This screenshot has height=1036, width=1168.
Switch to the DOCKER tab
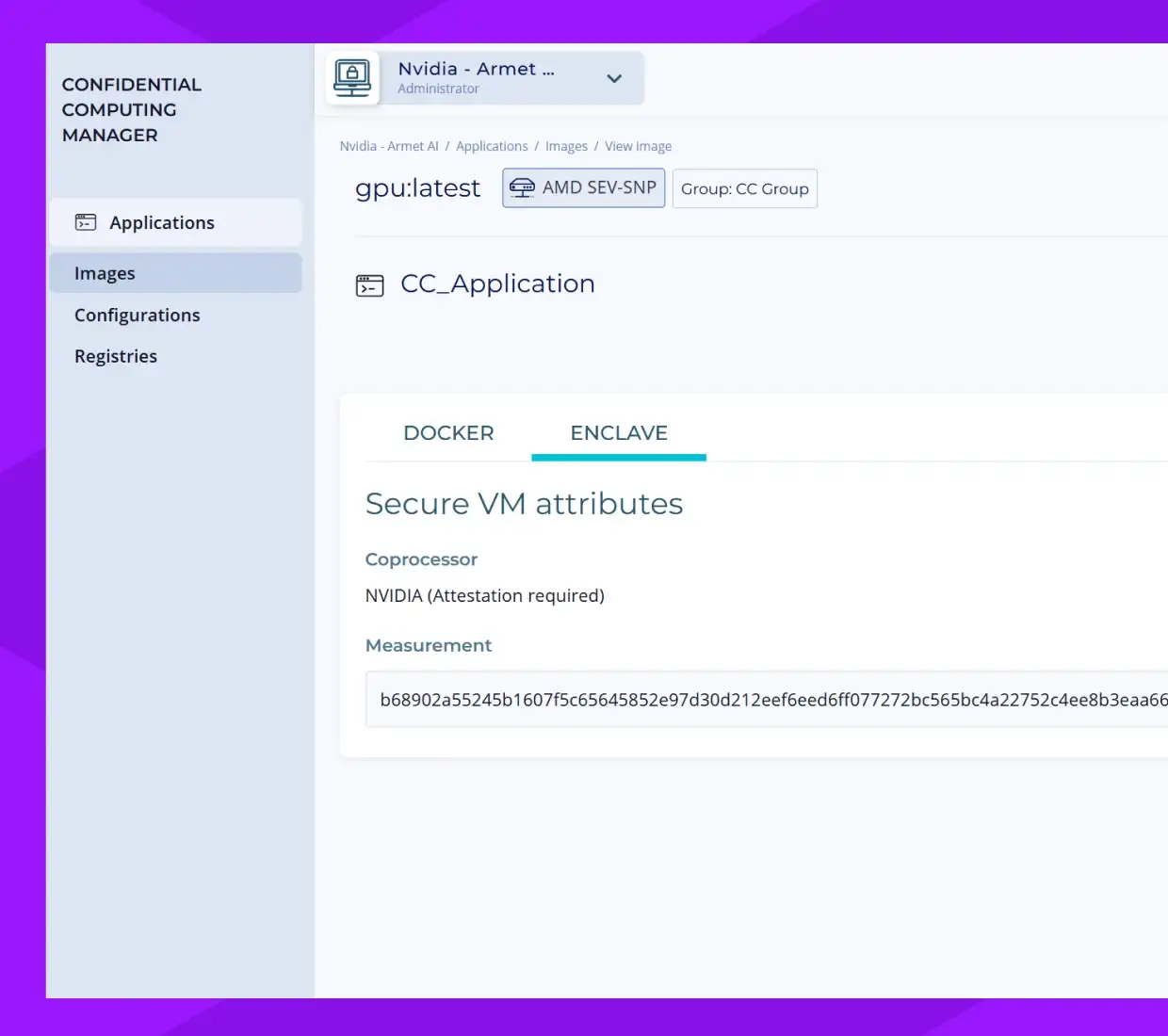[x=448, y=433]
